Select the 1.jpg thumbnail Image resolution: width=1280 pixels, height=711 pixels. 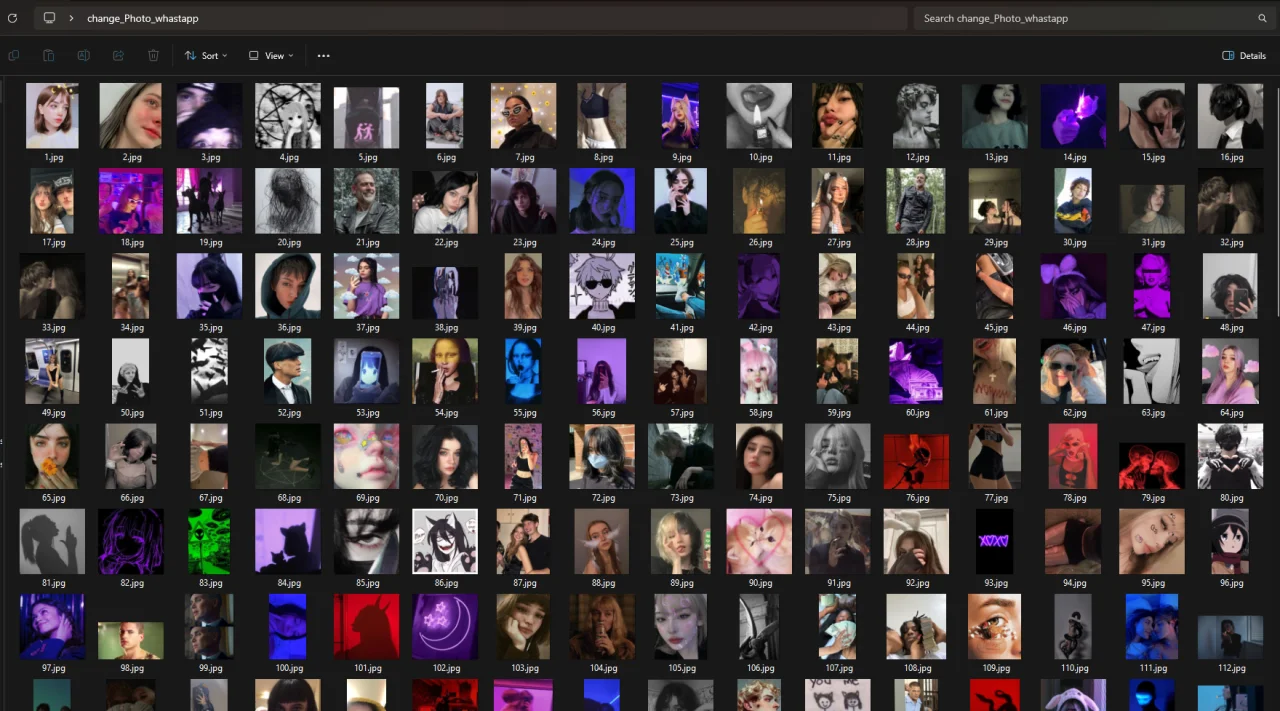[x=52, y=116]
